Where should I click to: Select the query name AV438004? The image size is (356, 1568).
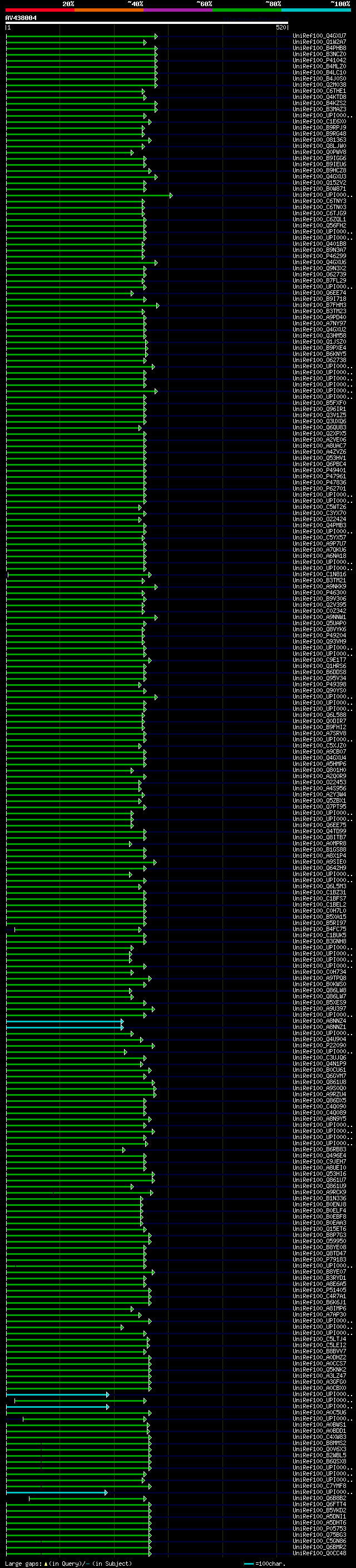pos(21,18)
